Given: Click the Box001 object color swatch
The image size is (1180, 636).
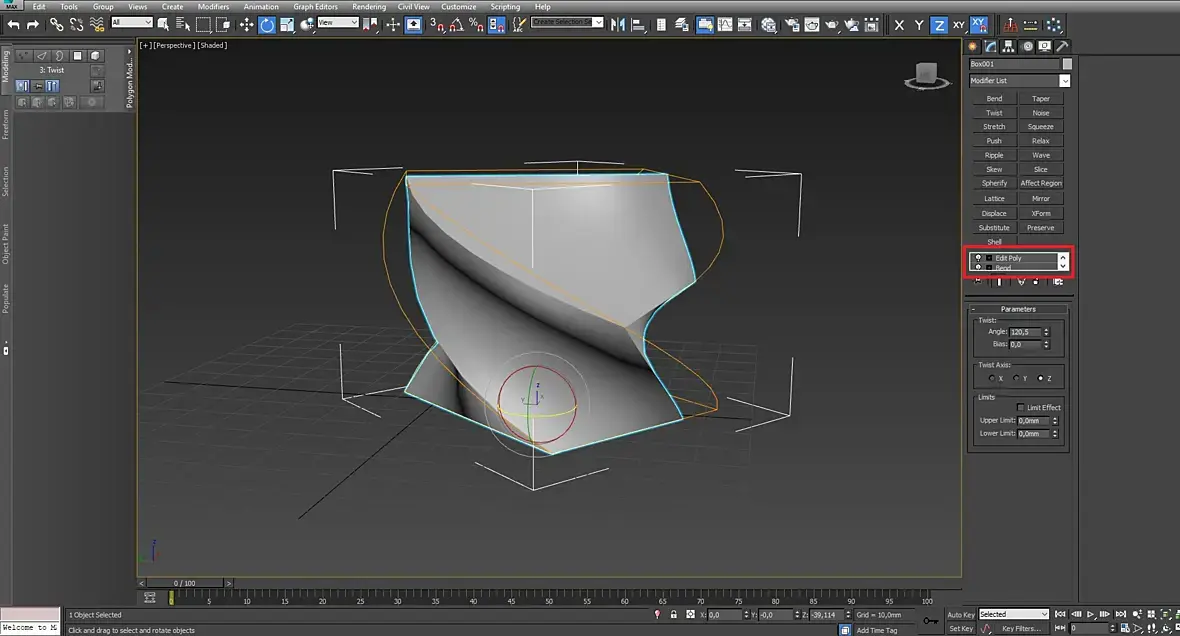Looking at the screenshot, I should coord(1067,64).
